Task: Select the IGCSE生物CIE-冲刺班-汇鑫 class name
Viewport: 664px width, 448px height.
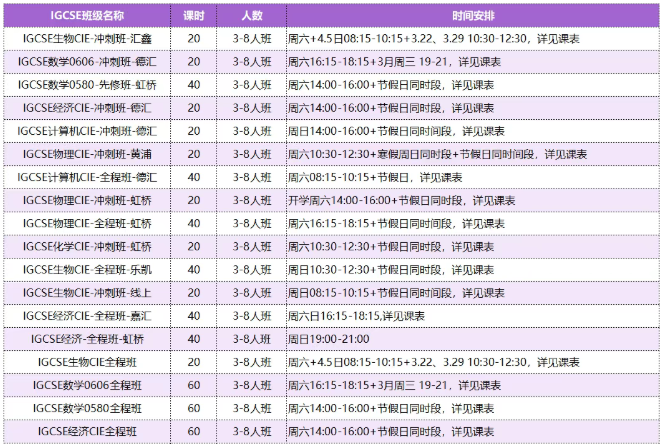Action: pos(87,39)
